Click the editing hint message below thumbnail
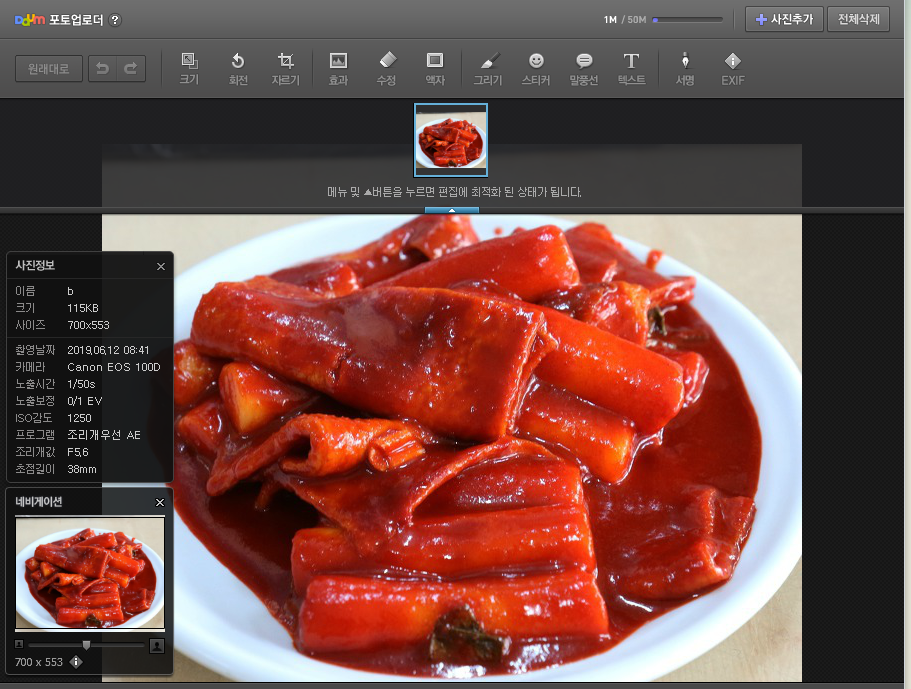The width and height of the screenshot is (911, 689). point(454,192)
